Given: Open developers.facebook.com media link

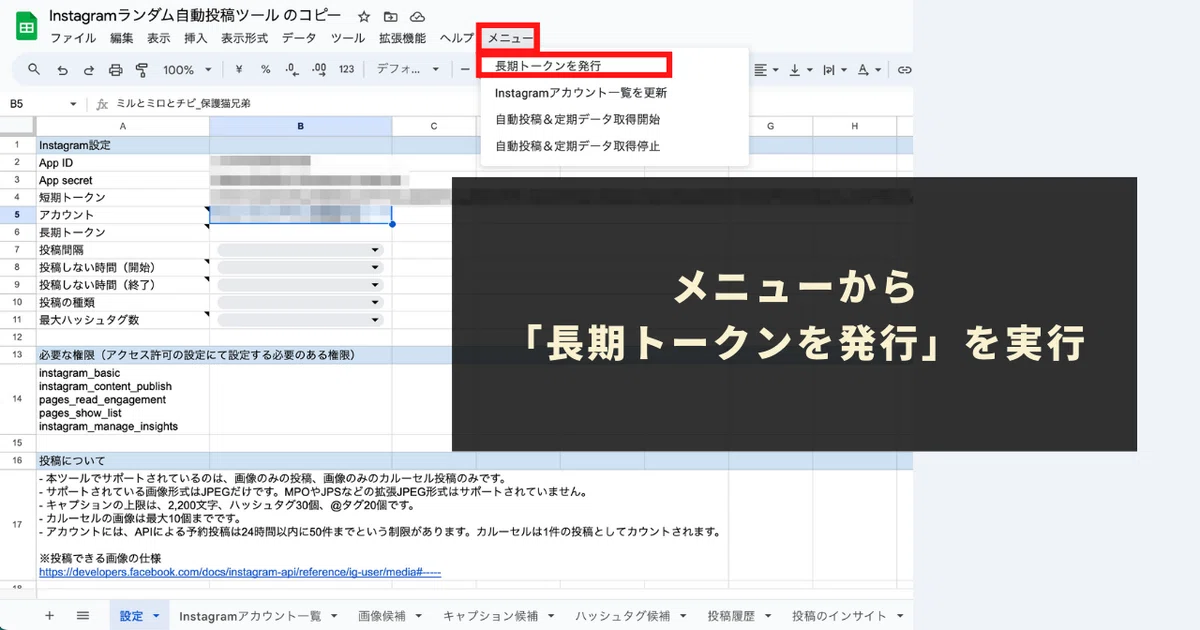Looking at the screenshot, I should pos(240,572).
